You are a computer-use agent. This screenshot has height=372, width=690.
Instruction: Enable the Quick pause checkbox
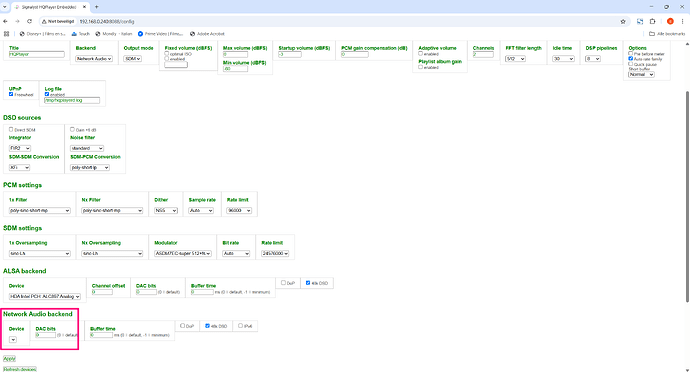tap(631, 64)
